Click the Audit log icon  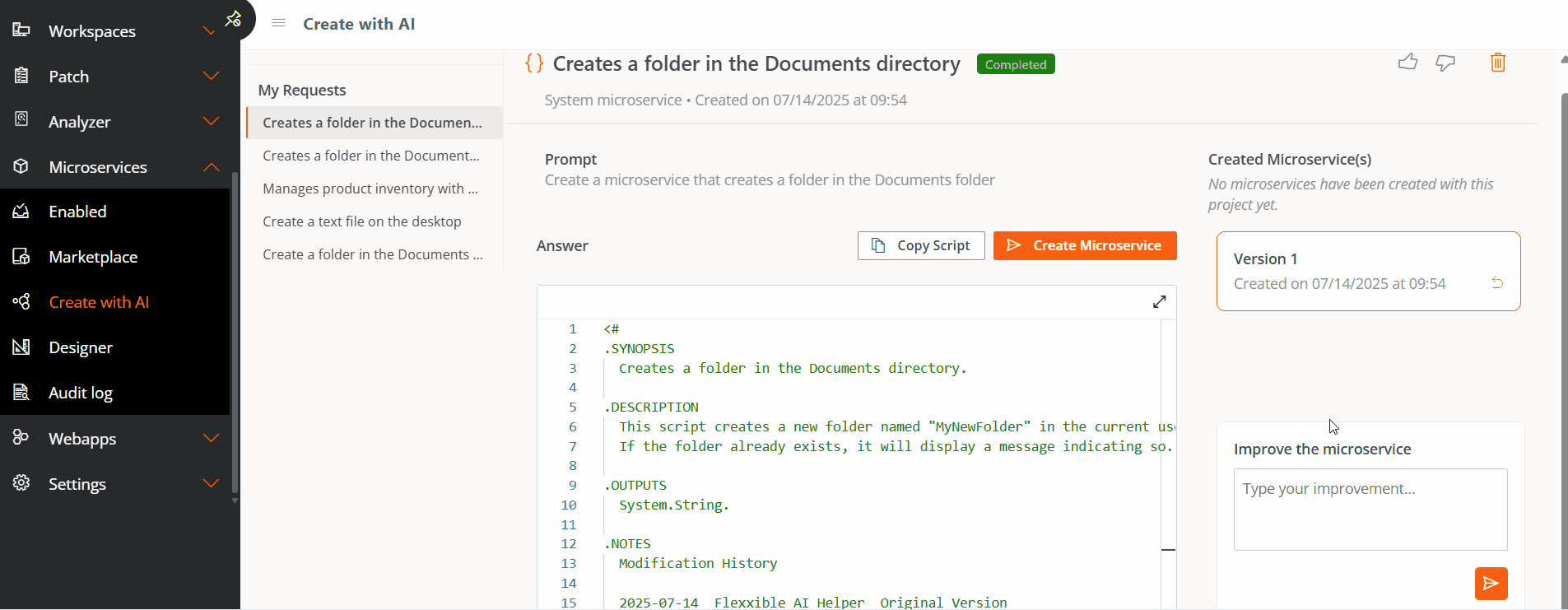coord(21,393)
